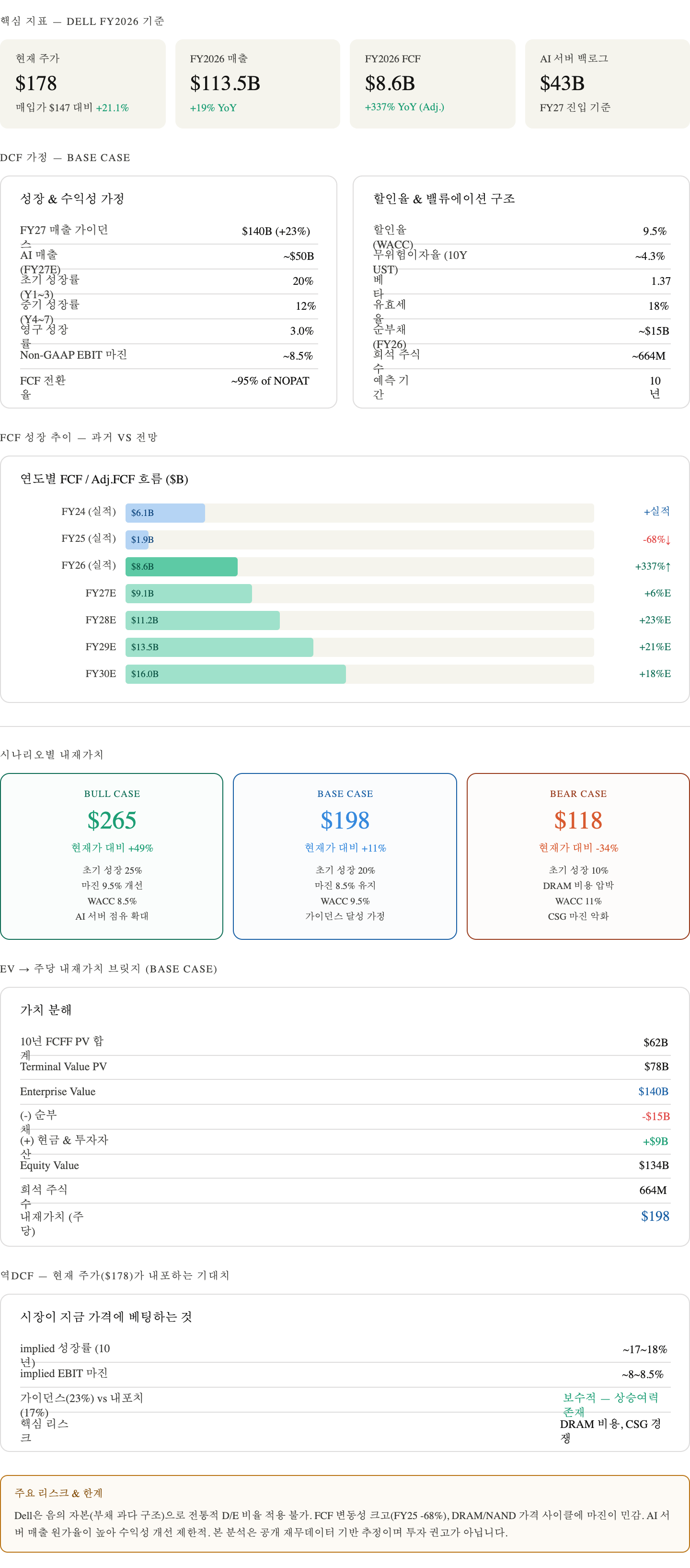Select the FY2026 매출 $113.5B figure

(225, 83)
